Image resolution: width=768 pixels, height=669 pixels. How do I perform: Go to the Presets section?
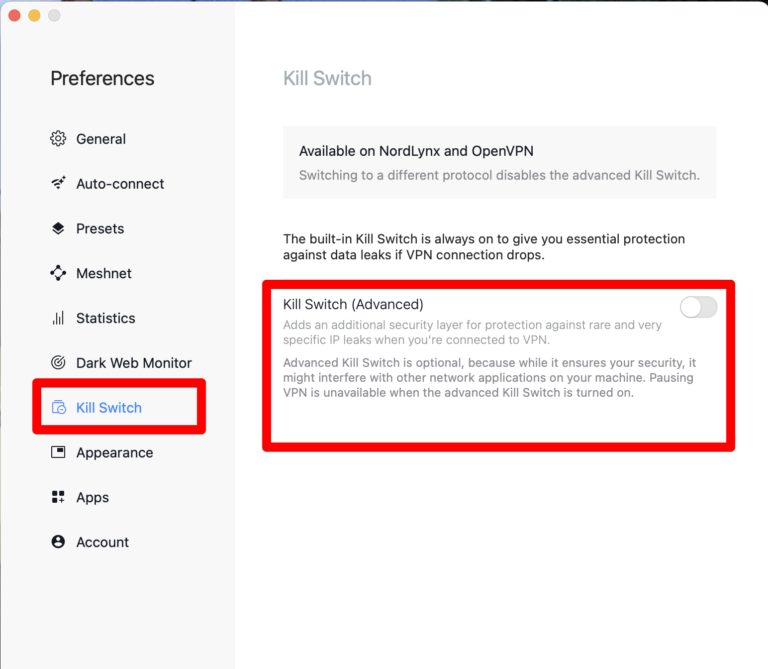(100, 229)
